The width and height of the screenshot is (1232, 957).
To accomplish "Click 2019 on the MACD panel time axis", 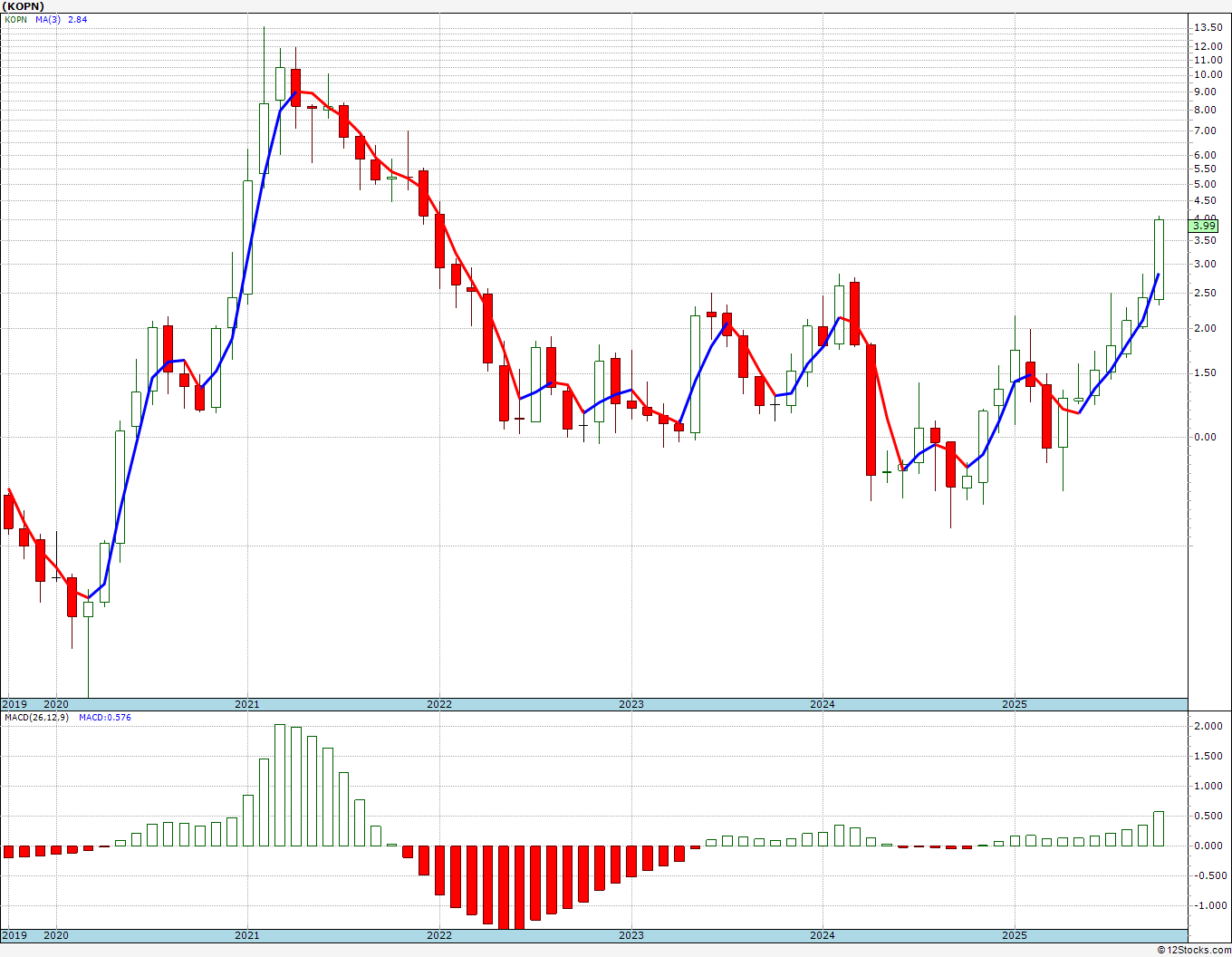I will [14, 935].
